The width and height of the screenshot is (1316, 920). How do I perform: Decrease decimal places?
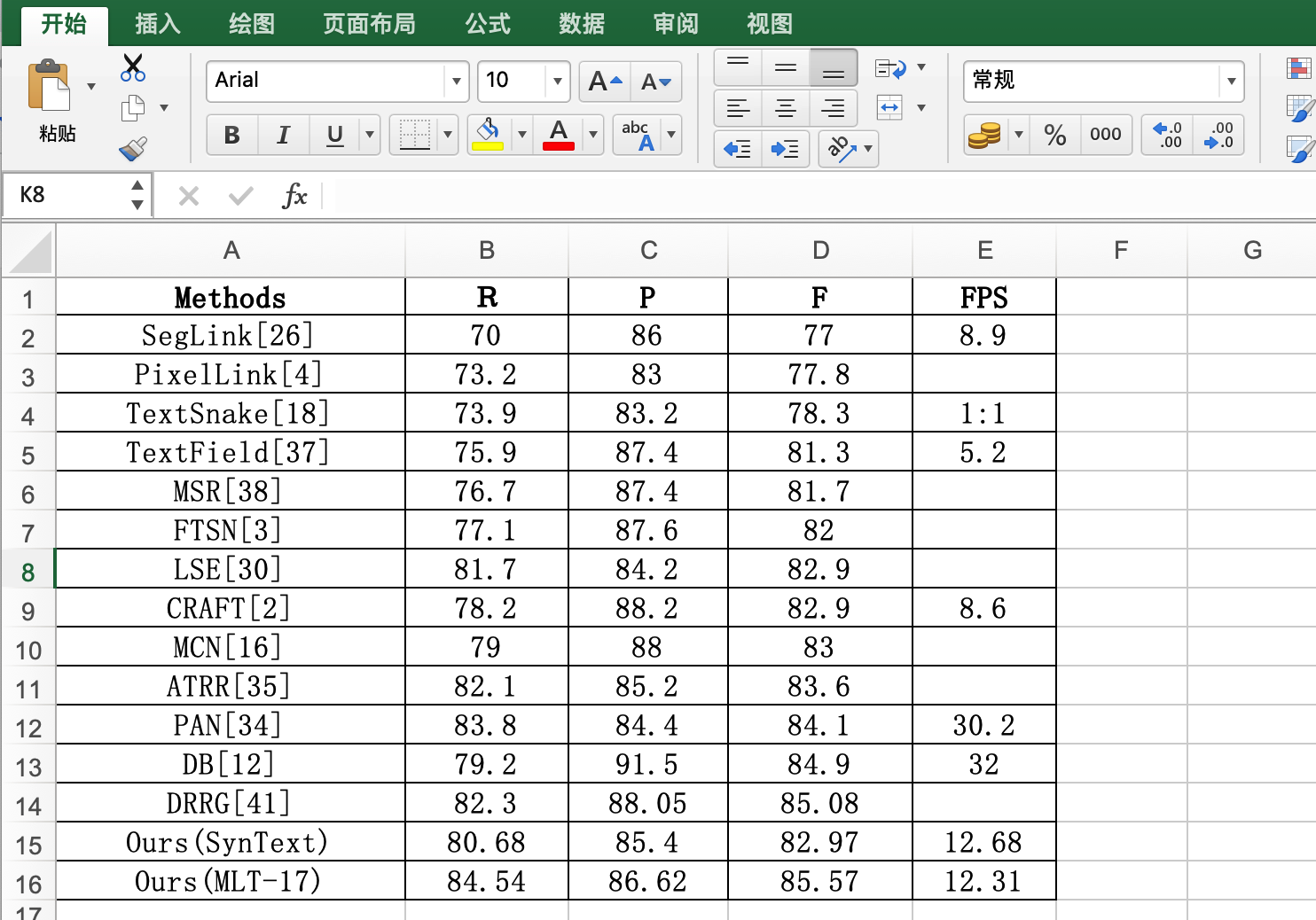pyautogui.click(x=1219, y=135)
